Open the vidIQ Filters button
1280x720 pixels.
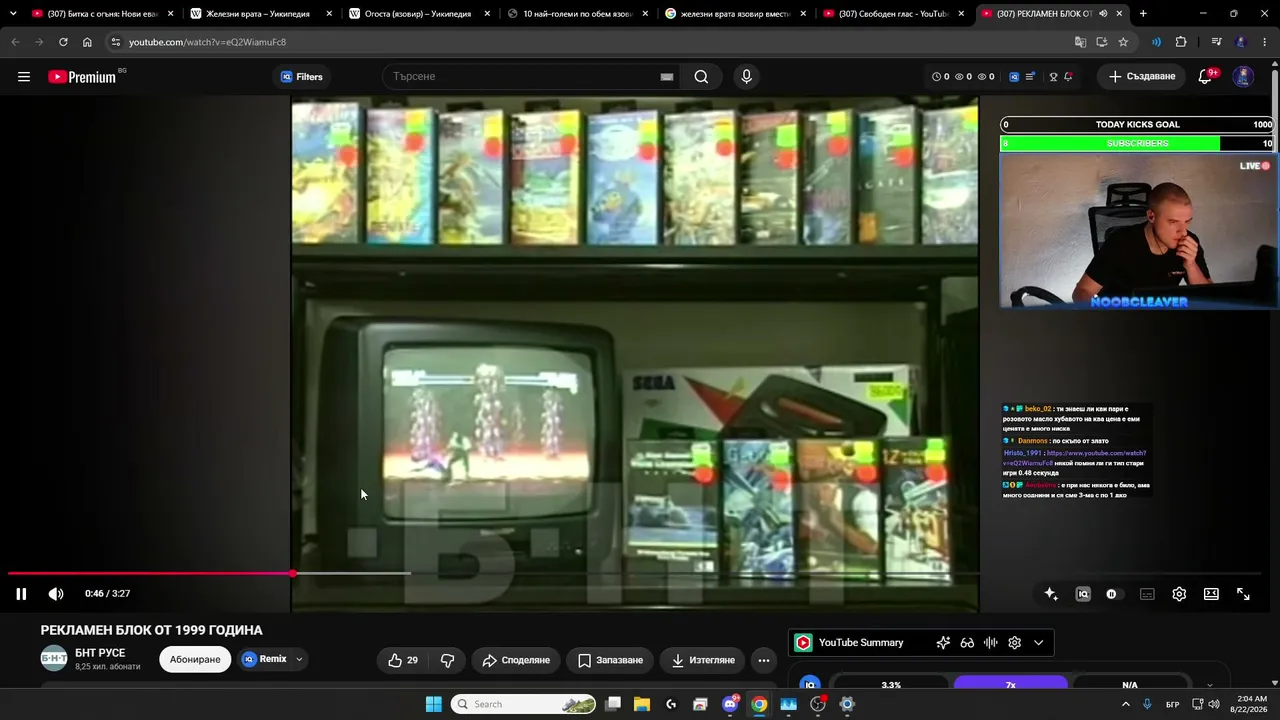(302, 77)
